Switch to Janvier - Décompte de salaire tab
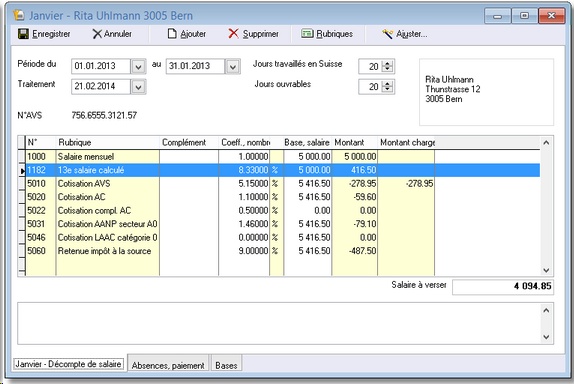 coord(68,364)
